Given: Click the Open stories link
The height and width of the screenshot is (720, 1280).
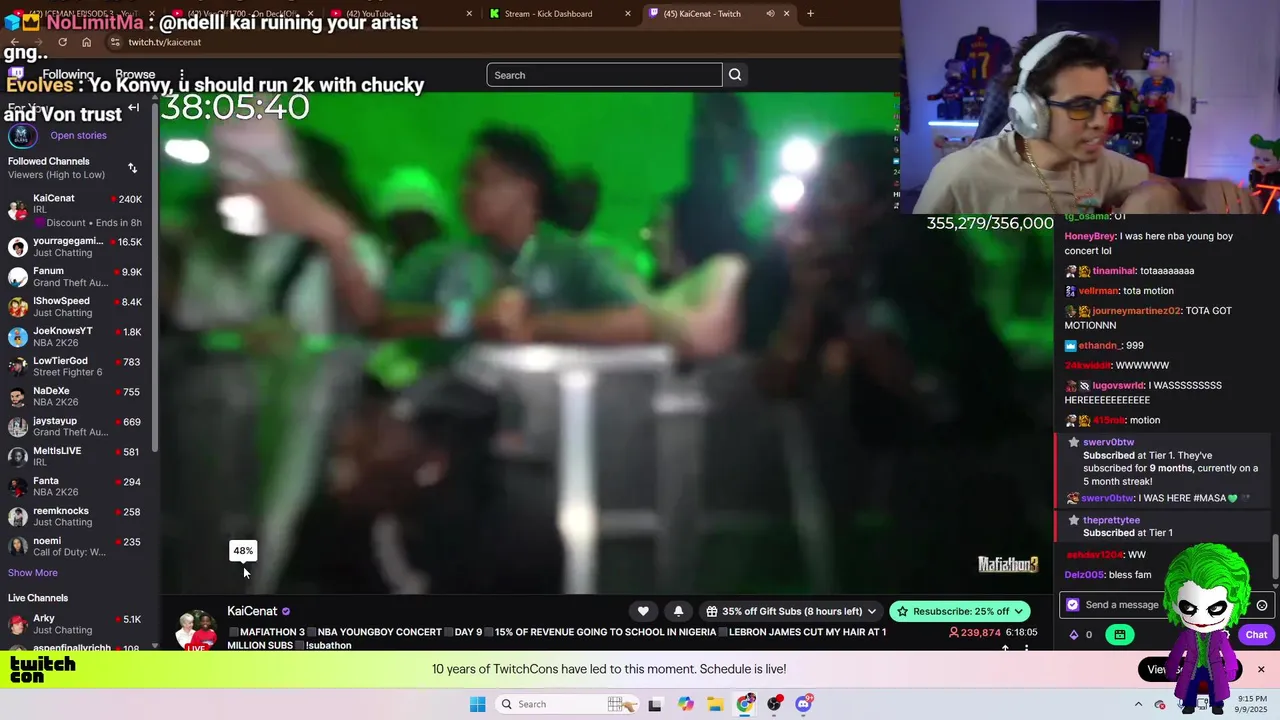Looking at the screenshot, I should coord(78,136).
